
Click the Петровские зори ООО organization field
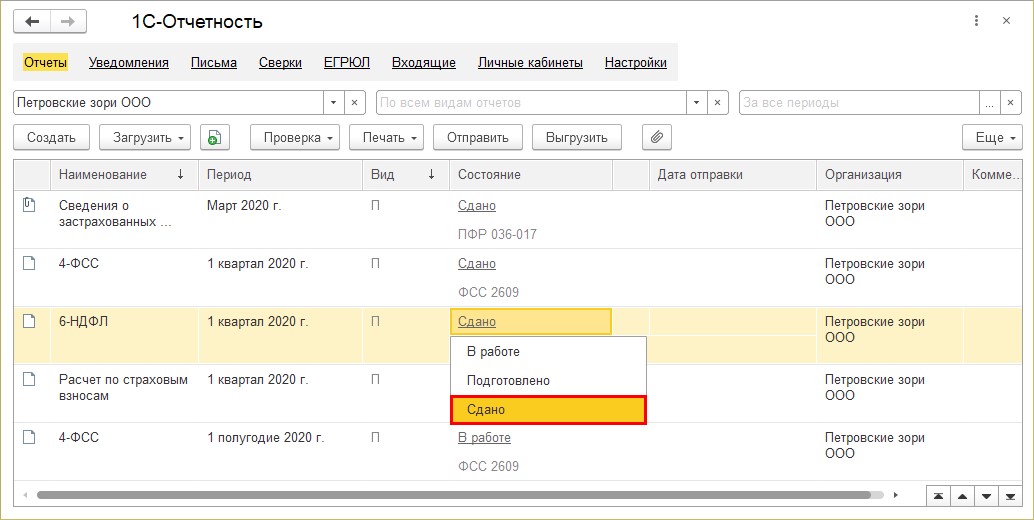(168, 103)
